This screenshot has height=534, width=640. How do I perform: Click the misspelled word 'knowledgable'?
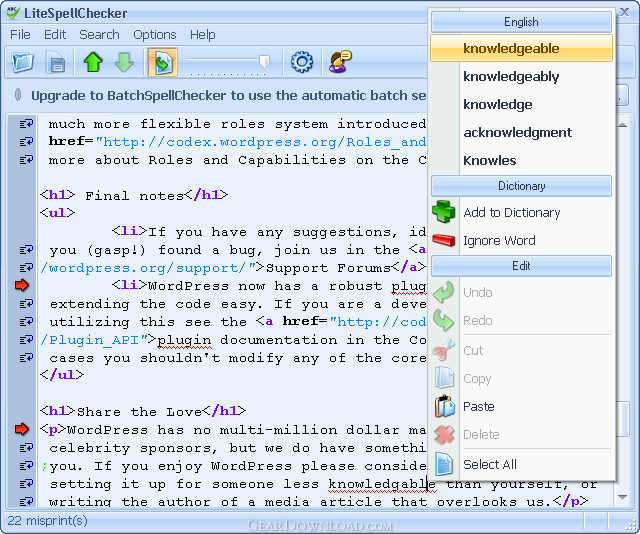click(382, 484)
